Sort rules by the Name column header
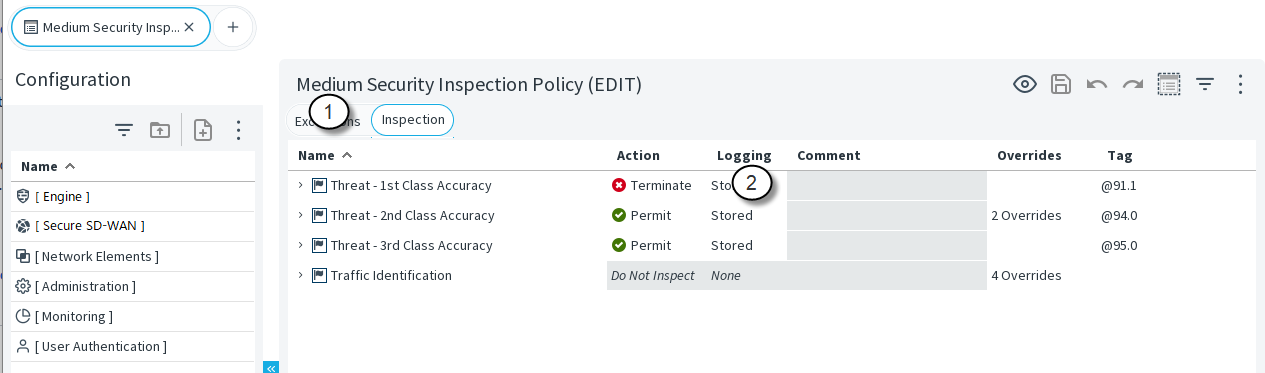The height and width of the screenshot is (373, 1265). pos(325,155)
